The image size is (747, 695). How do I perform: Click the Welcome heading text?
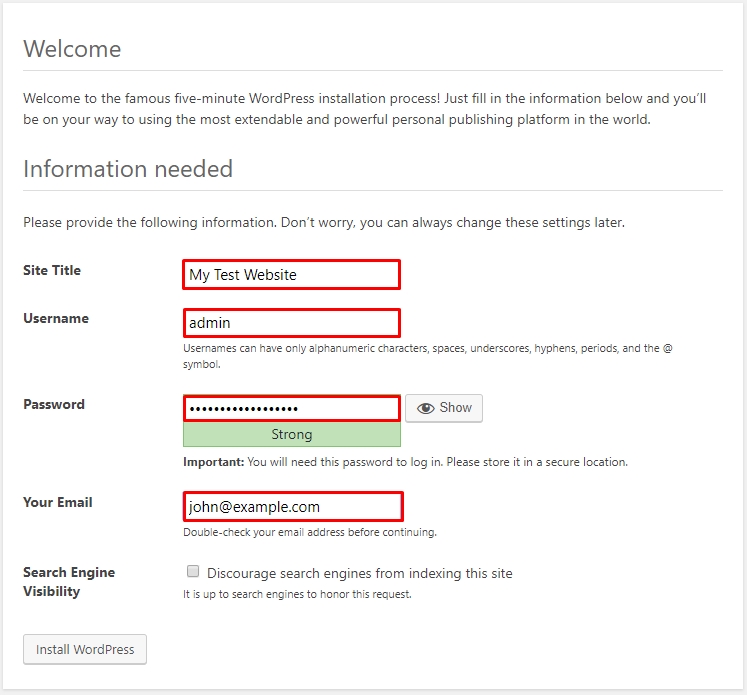[72, 49]
